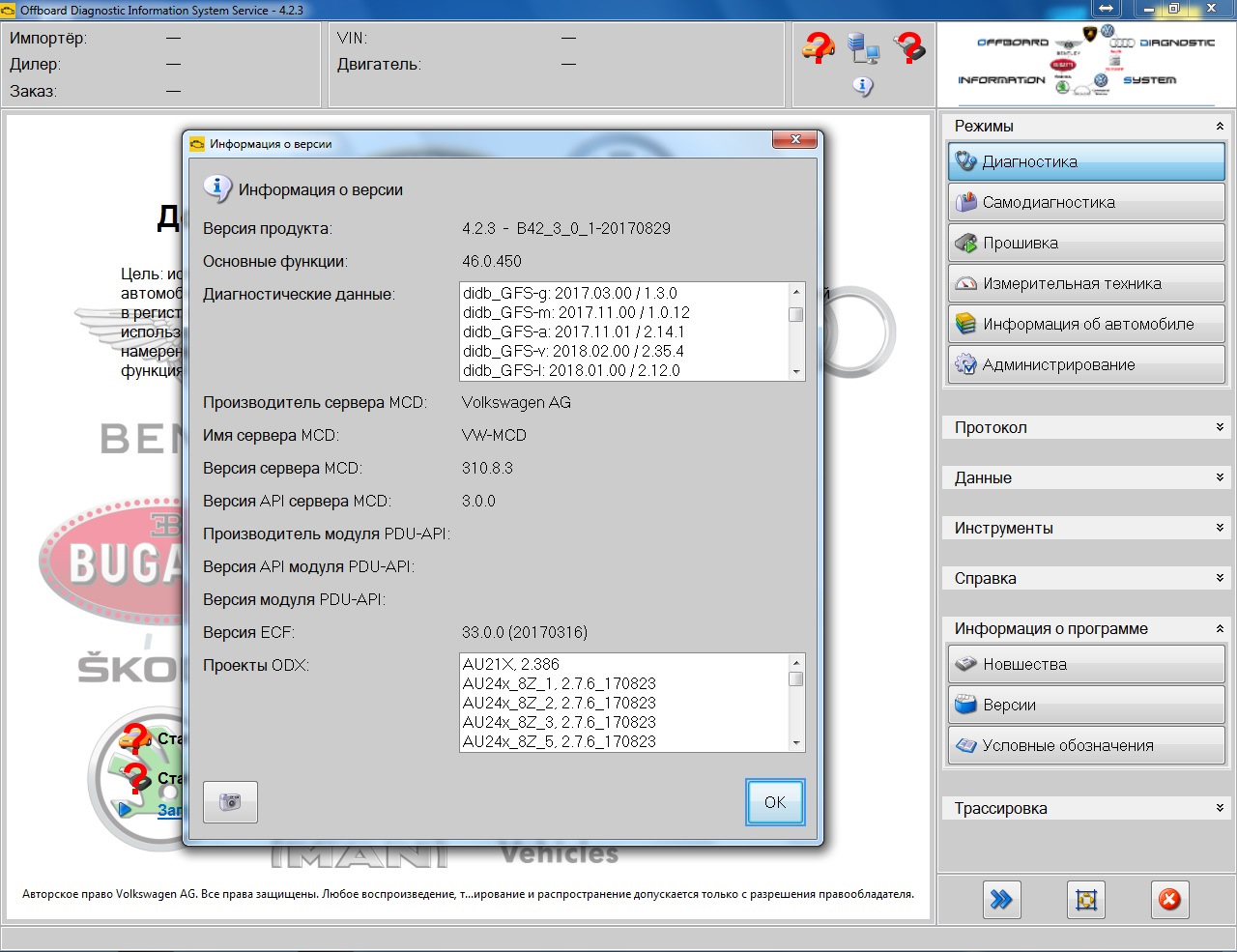Screen dimensions: 1237x952
Task: Expand the Справка section
Action: click(x=1220, y=578)
